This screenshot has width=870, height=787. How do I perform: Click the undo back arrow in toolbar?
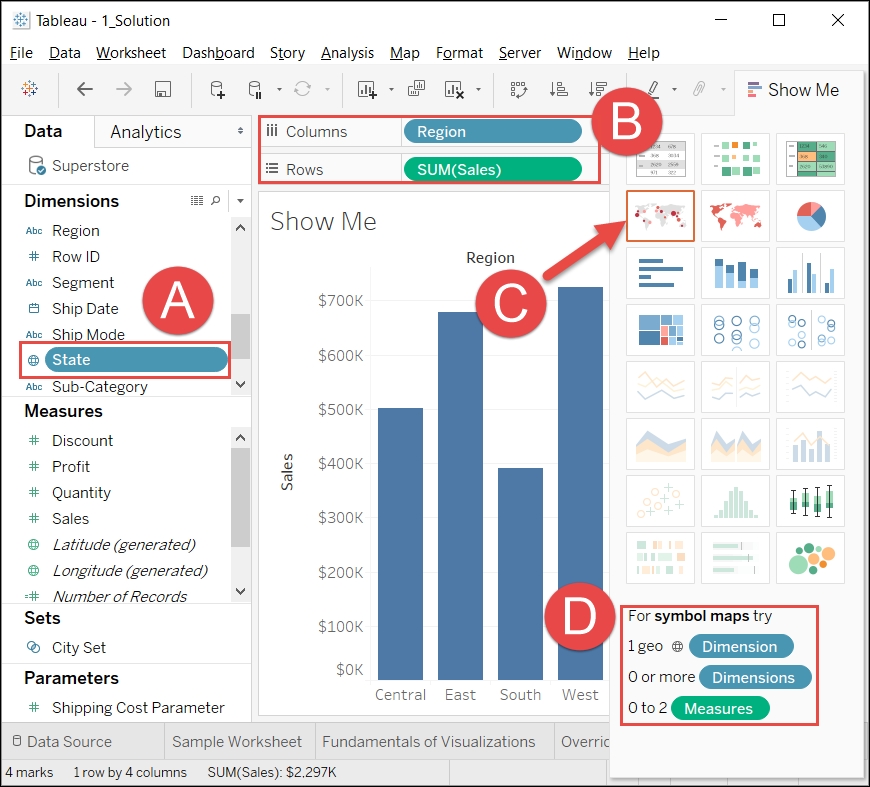(84, 89)
